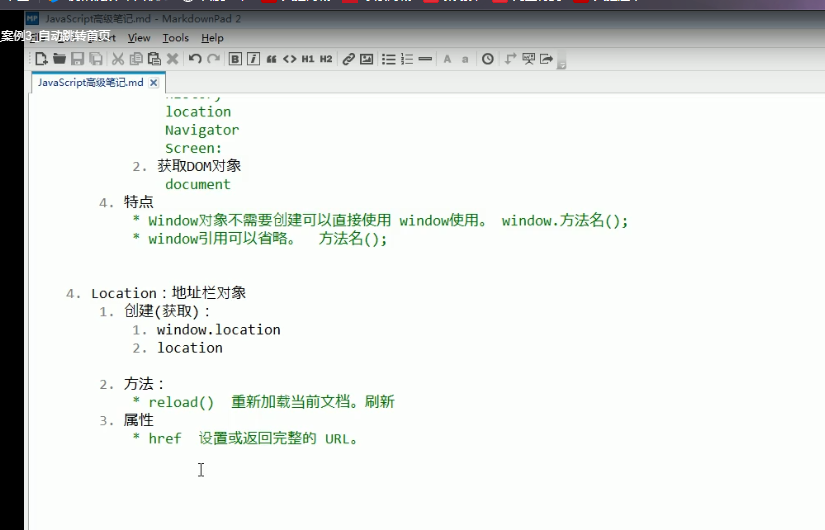Insert a code block
The image size is (825, 530).
point(290,59)
